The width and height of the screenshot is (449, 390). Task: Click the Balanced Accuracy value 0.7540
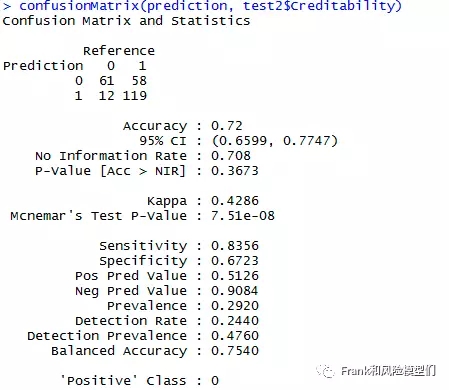click(235, 351)
